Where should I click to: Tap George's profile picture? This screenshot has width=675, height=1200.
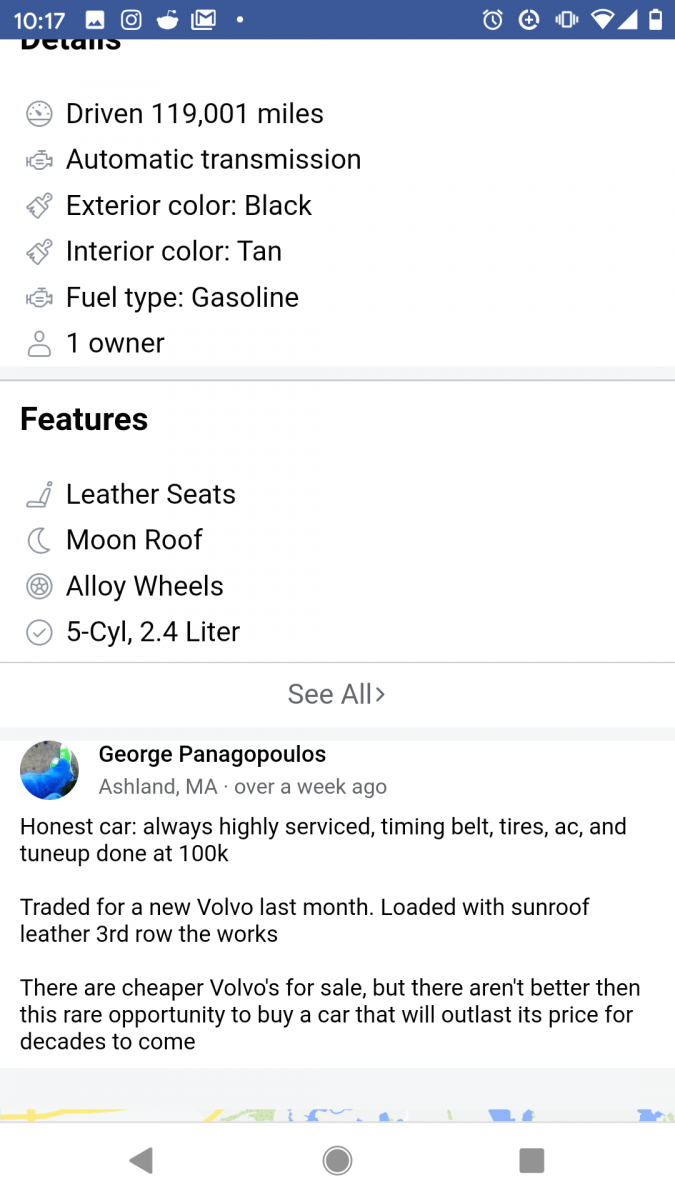49,770
